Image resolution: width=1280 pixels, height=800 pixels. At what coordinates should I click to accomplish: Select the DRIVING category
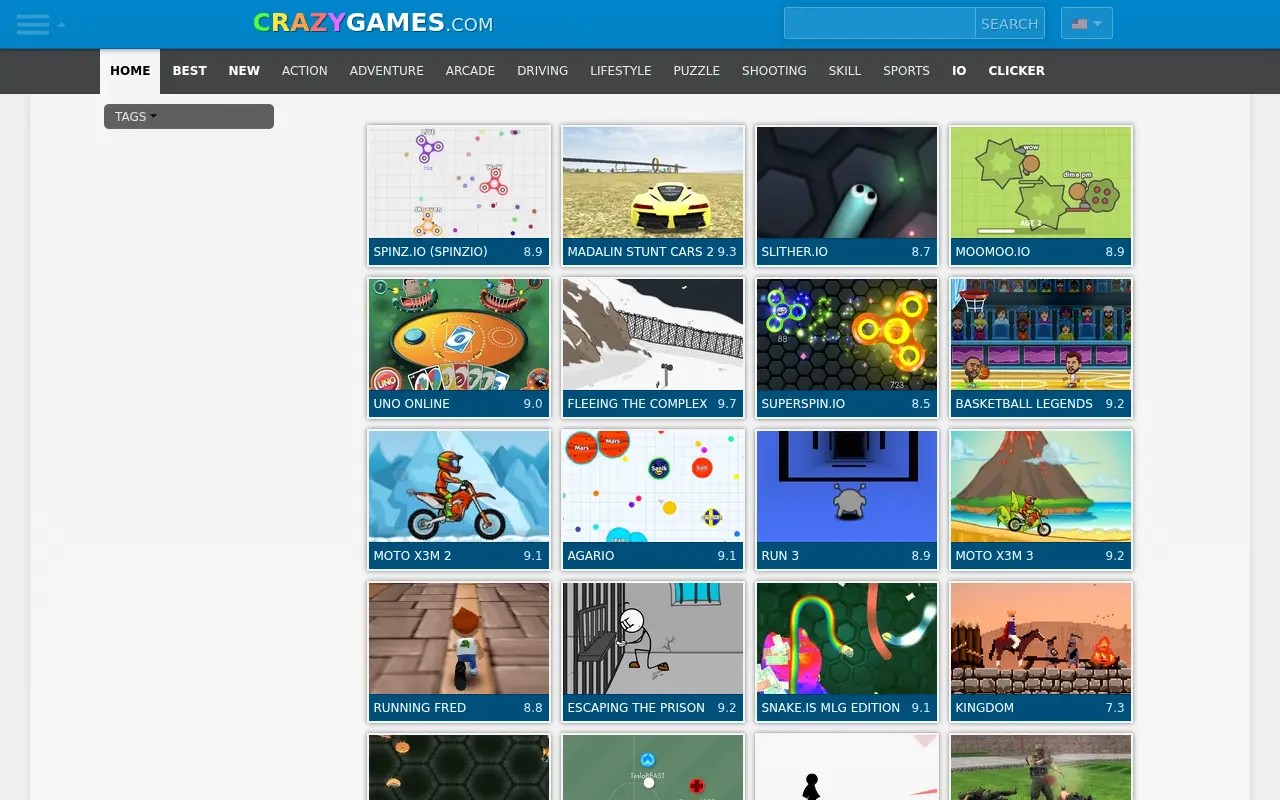coord(542,71)
